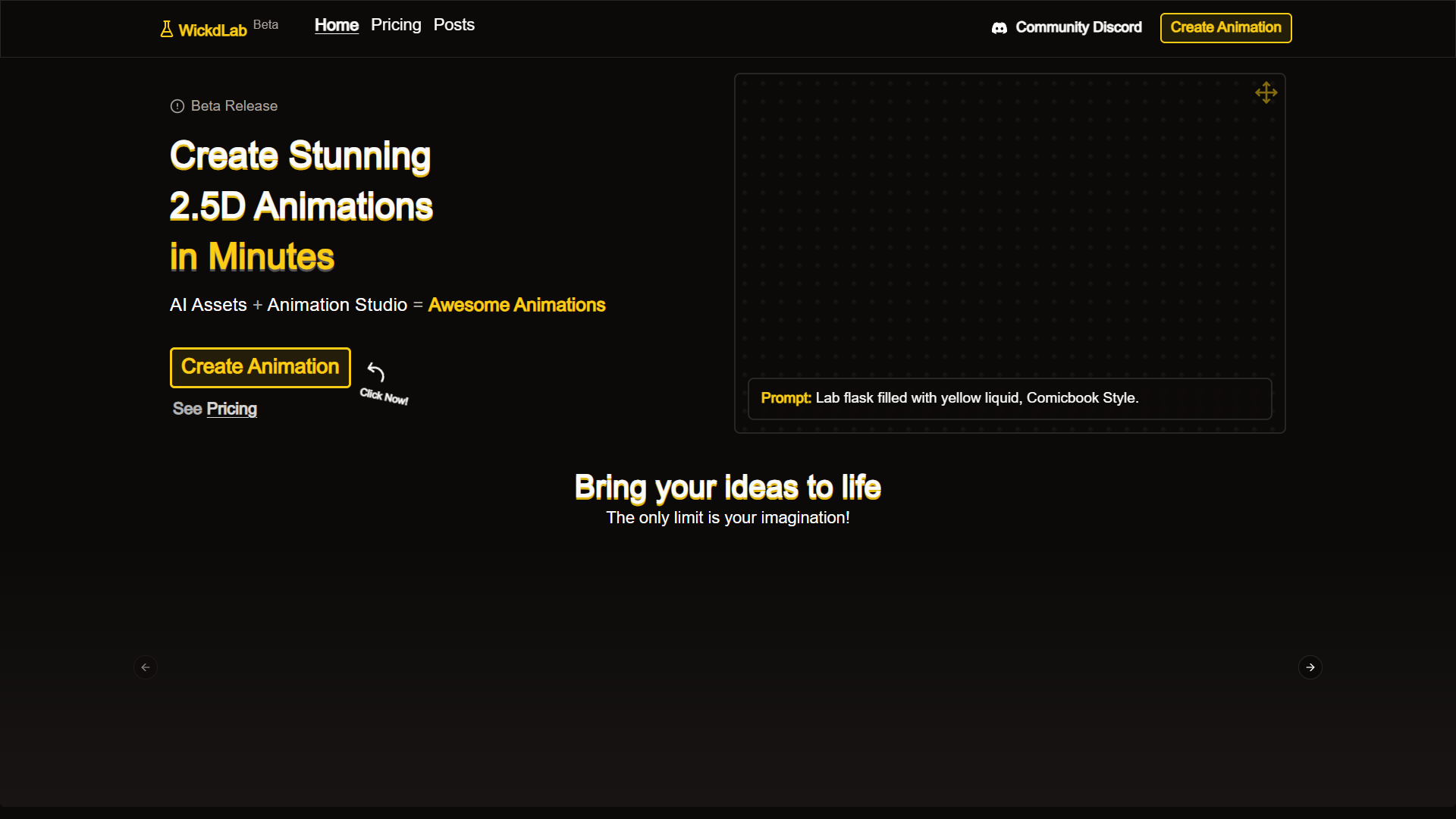This screenshot has height=819, width=1456.
Task: Click header Create Animation button
Action: click(x=1226, y=28)
